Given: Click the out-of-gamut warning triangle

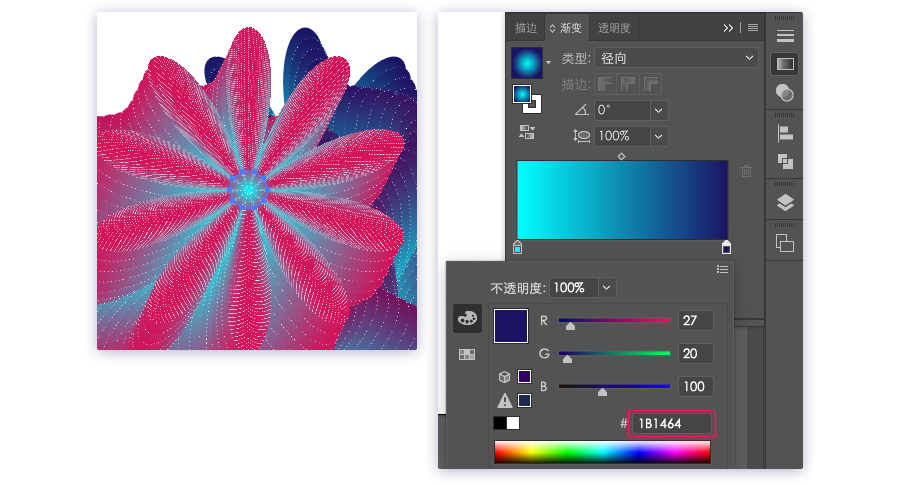Looking at the screenshot, I should 505,400.
